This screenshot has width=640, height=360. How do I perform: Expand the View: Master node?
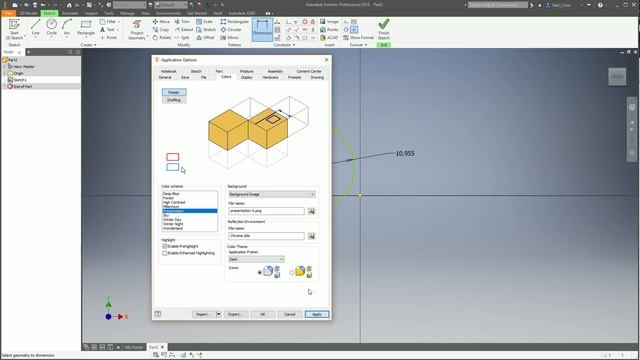pos(5,67)
